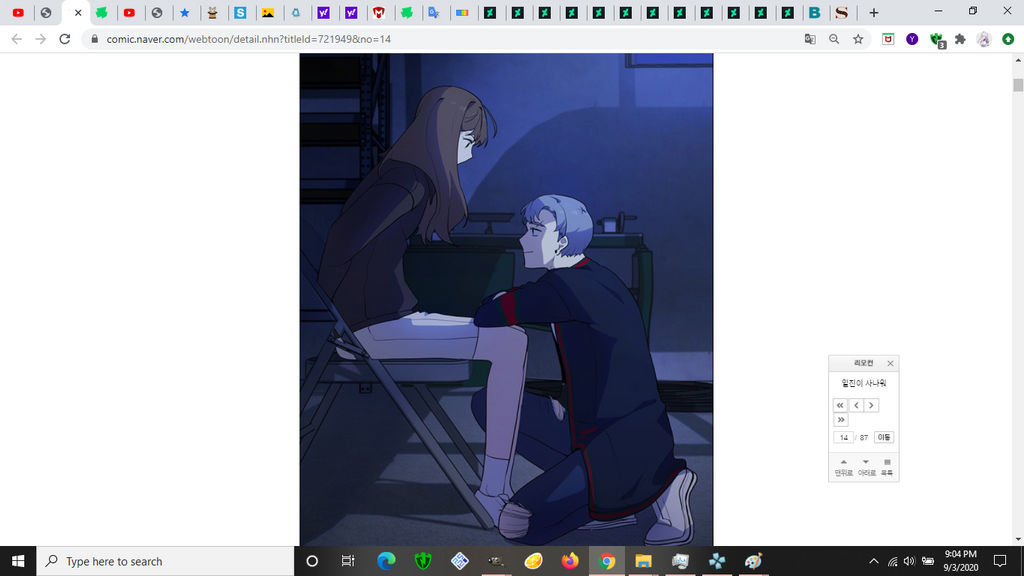
Task: Open the Skype-style blue S tab
Action: [x=240, y=12]
